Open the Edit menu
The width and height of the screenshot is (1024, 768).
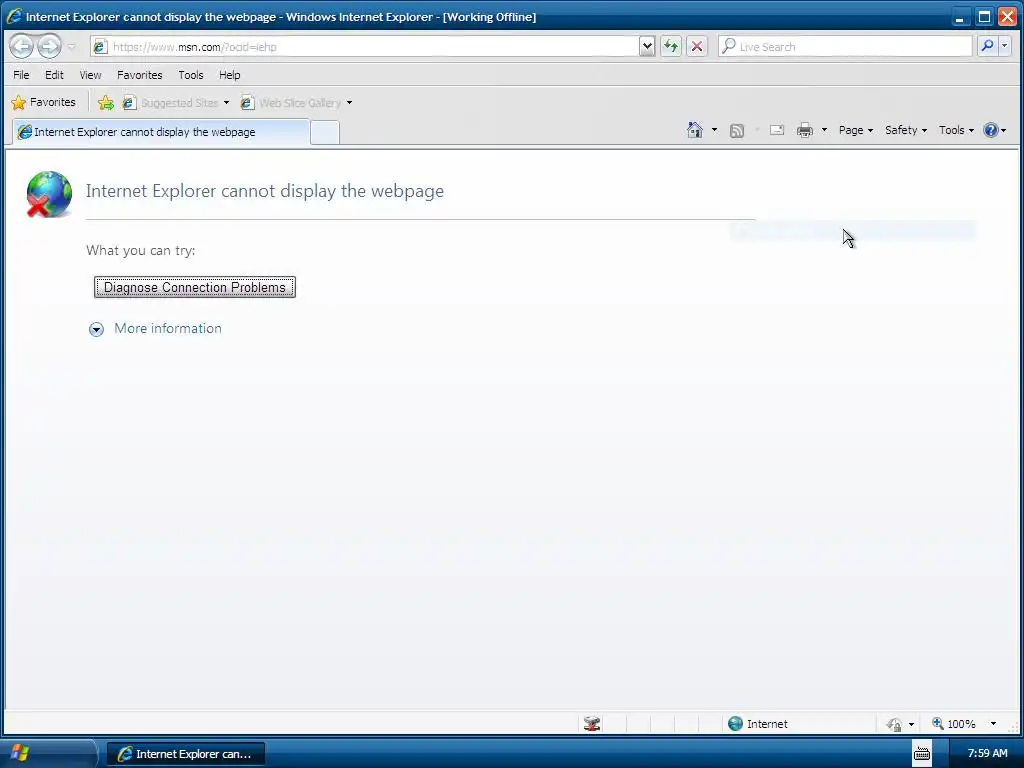point(54,75)
